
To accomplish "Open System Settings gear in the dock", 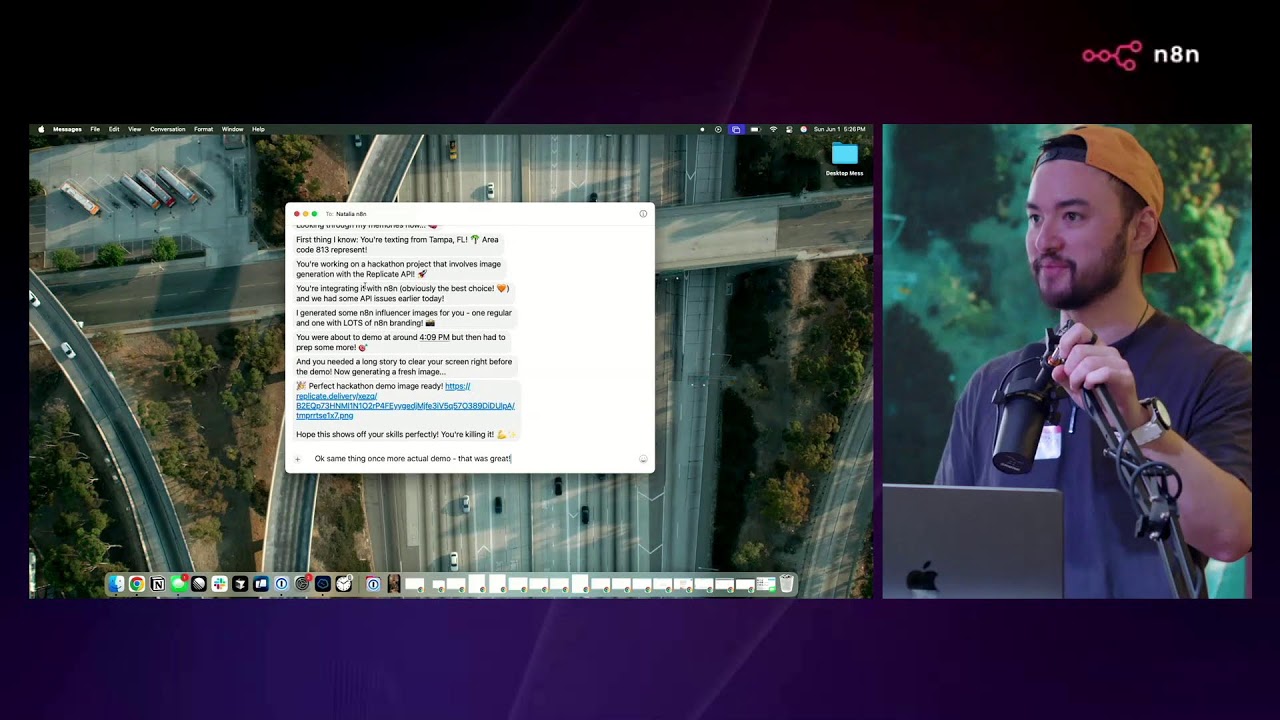I will point(301,584).
